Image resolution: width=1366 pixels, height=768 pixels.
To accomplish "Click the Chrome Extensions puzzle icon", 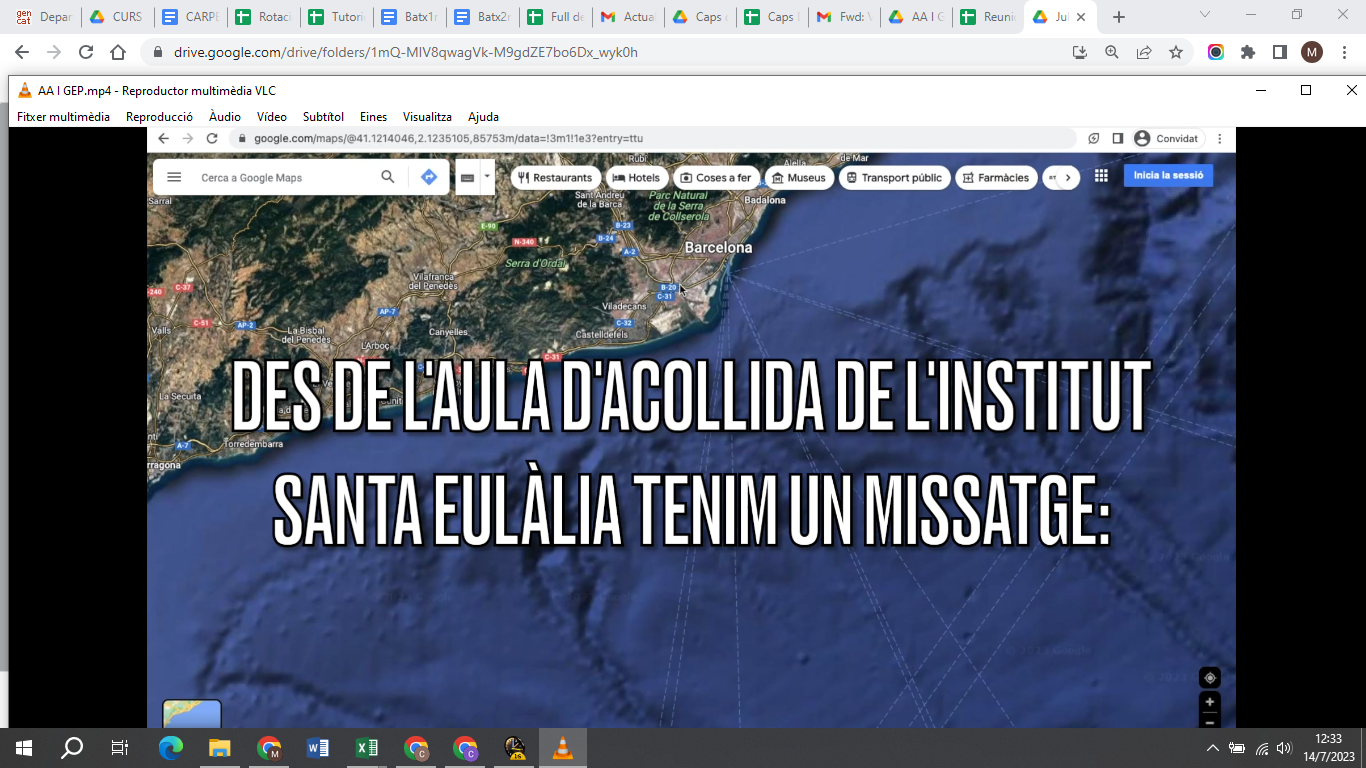I will click(1247, 52).
